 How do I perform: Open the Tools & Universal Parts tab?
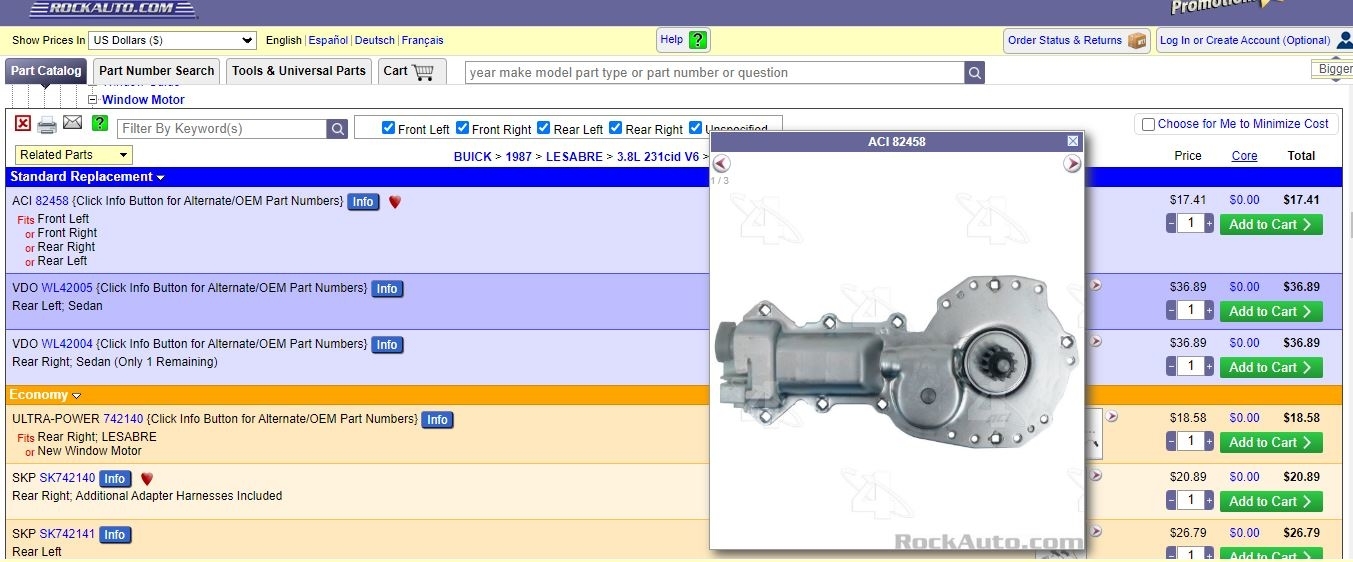(x=299, y=71)
